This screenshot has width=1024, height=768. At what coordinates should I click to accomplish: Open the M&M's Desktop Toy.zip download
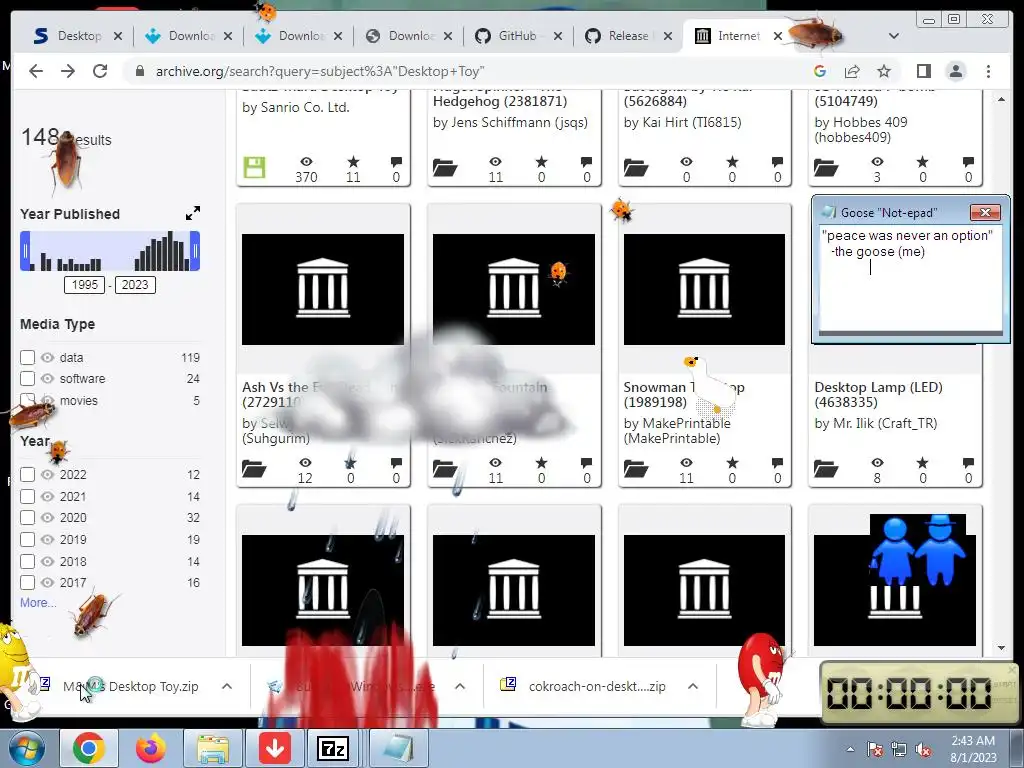pos(130,686)
